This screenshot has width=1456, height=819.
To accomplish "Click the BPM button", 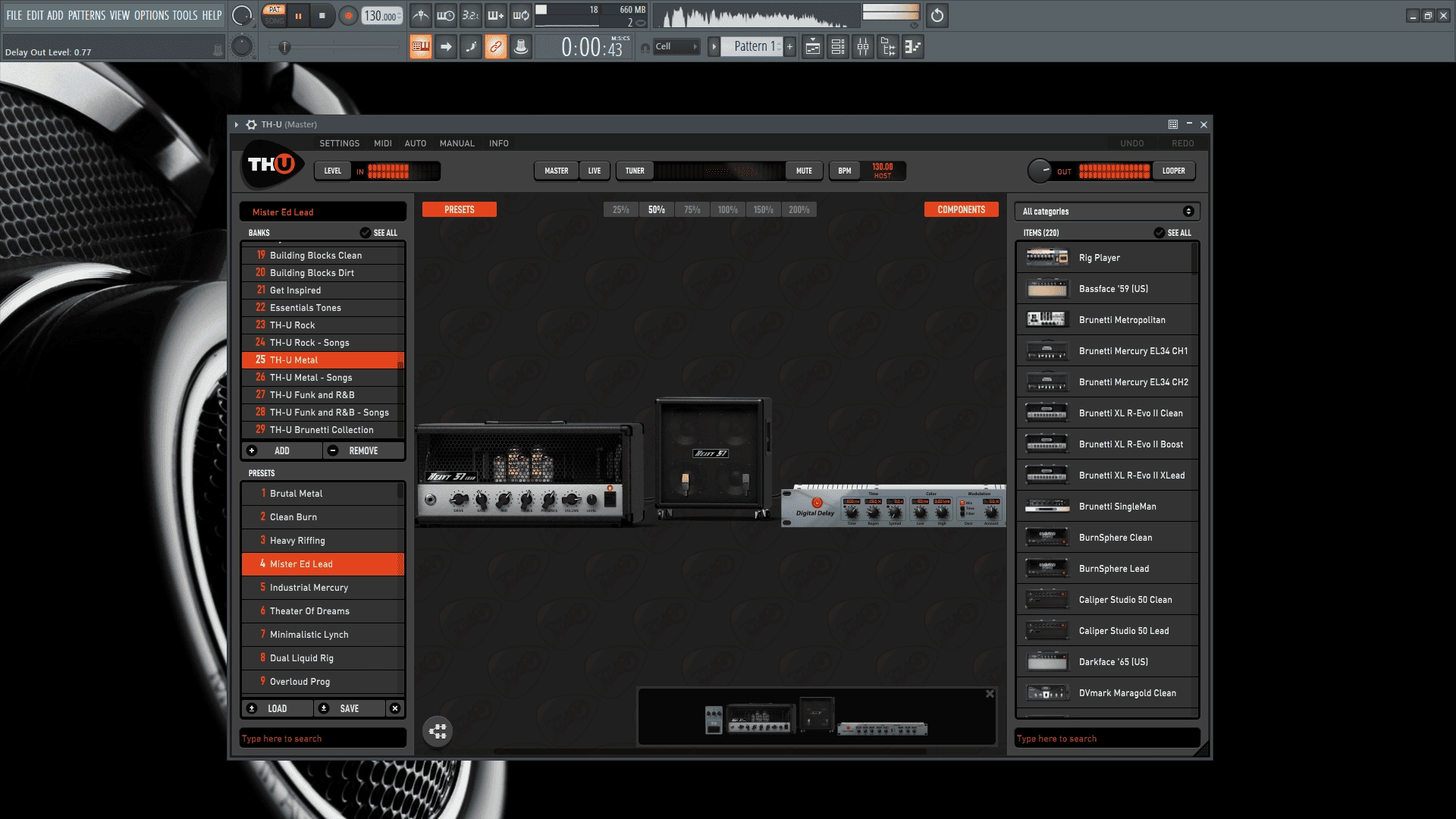I will [844, 171].
